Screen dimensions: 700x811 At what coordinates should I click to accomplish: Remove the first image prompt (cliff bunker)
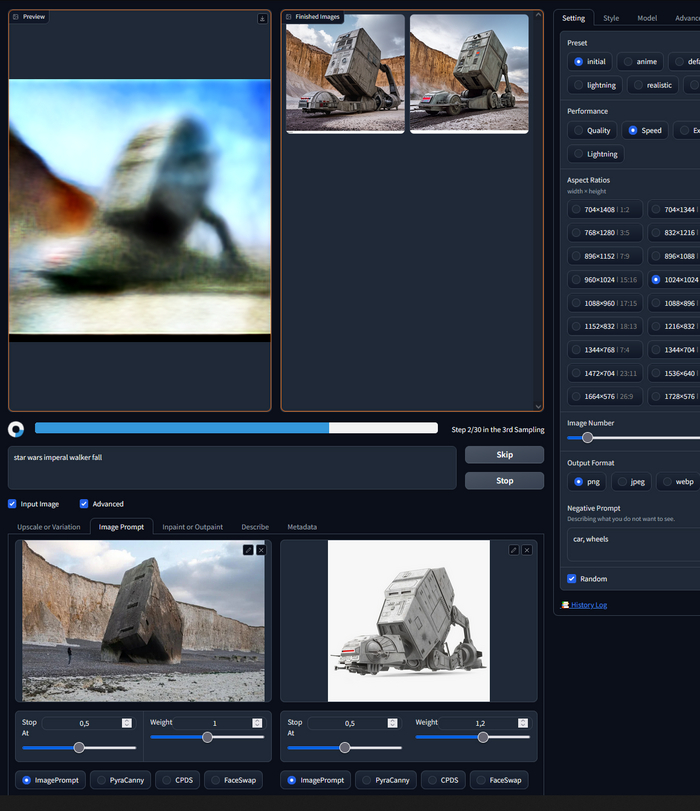click(261, 550)
